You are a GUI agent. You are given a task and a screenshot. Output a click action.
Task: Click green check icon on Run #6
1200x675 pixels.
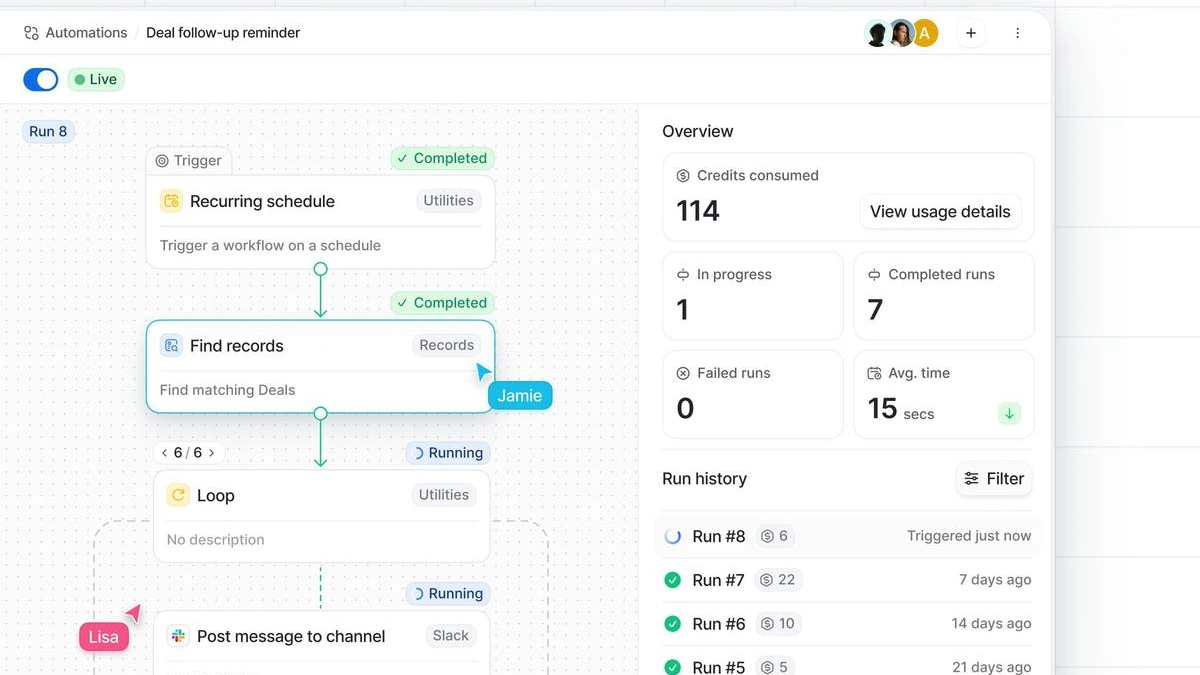pyautogui.click(x=673, y=624)
